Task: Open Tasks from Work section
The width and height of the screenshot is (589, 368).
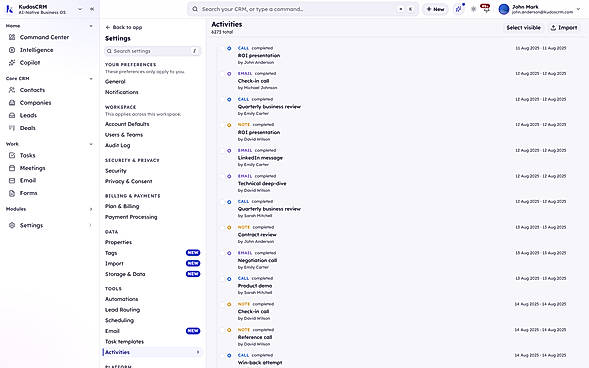Action: click(27, 155)
